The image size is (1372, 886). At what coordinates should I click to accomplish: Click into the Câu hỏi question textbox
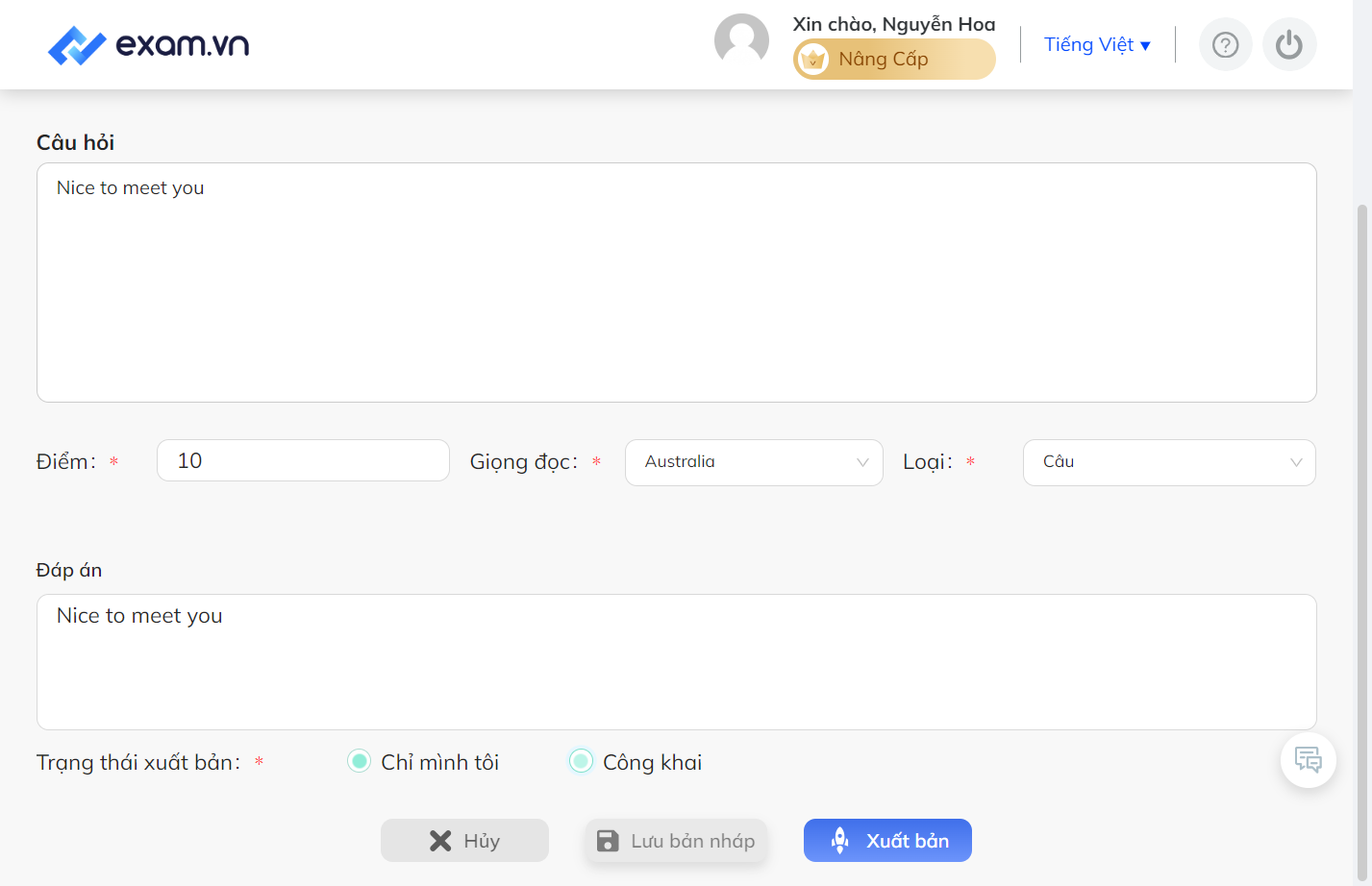pyautogui.click(x=676, y=283)
